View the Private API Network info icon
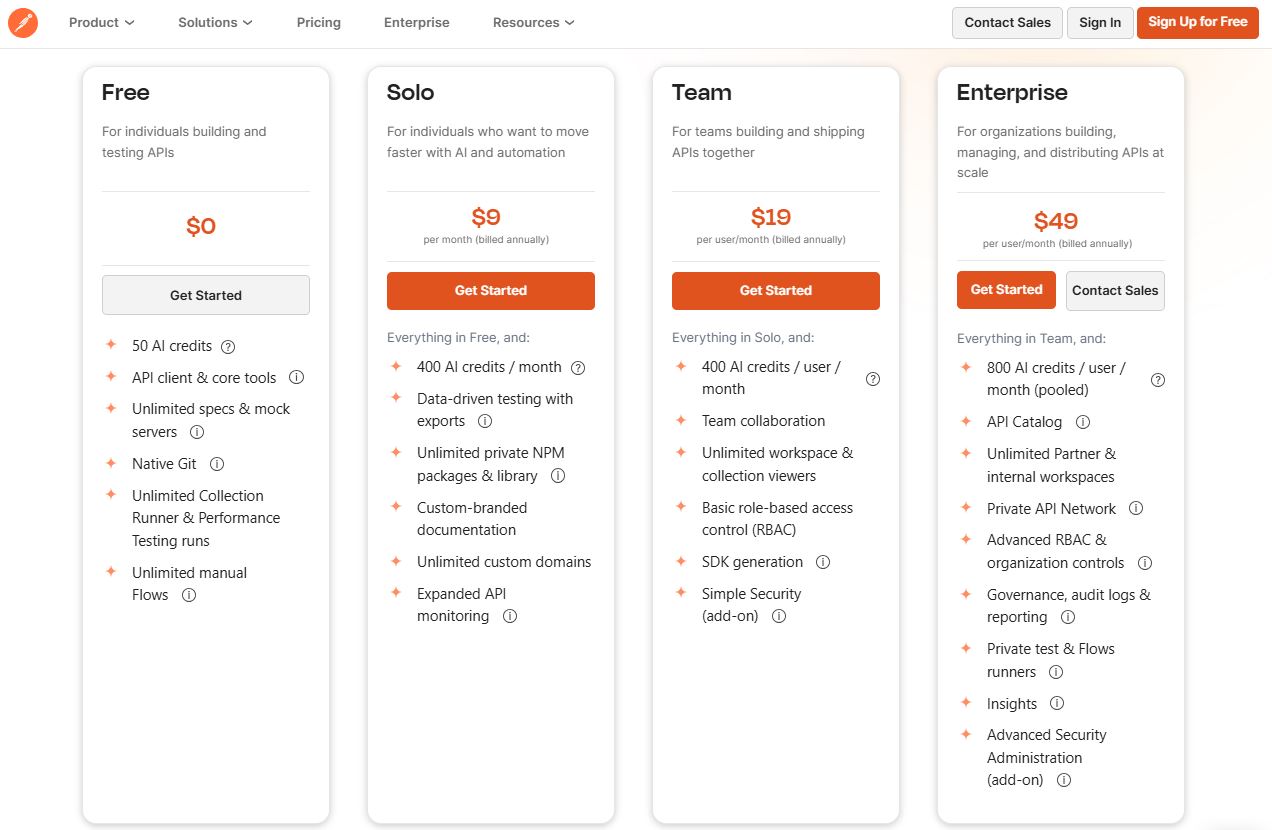Image resolution: width=1272 pixels, height=830 pixels. pyautogui.click(x=1135, y=508)
